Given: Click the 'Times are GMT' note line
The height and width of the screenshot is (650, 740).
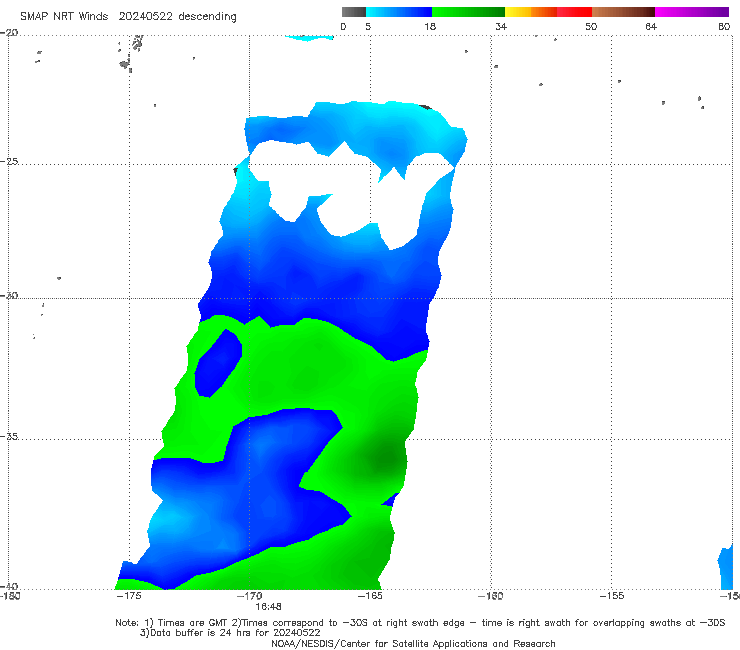Looking at the screenshot, I should [x=420, y=623].
